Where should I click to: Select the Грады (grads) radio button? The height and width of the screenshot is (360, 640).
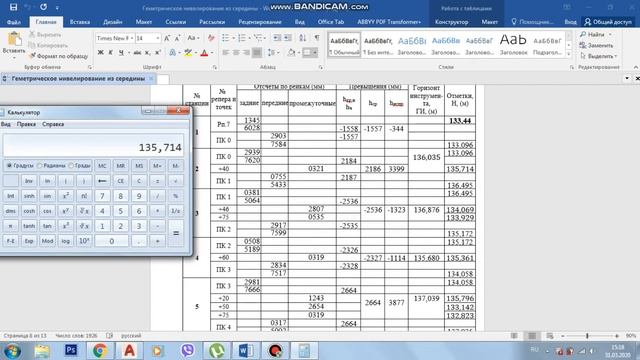tap(71, 166)
